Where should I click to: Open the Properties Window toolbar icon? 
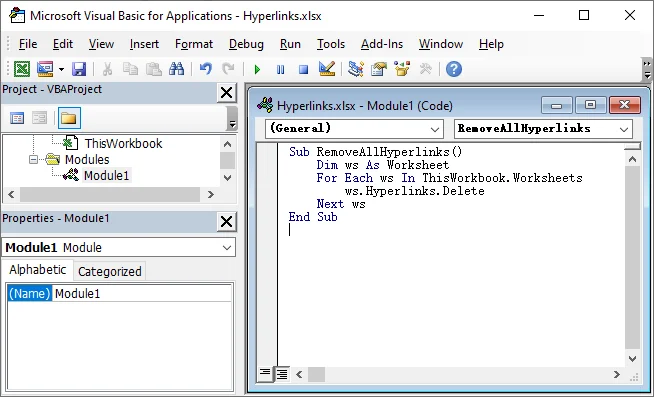pos(379,69)
